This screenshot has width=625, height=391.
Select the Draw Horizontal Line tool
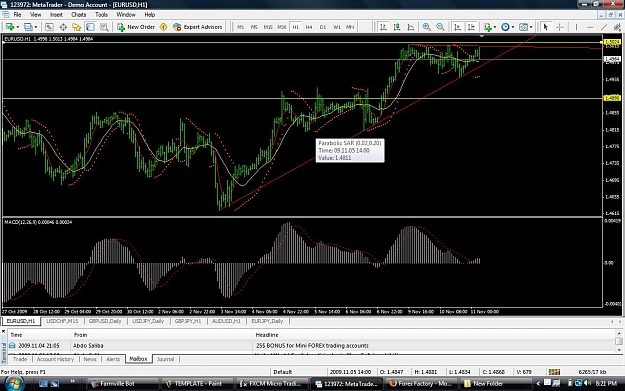590,27
